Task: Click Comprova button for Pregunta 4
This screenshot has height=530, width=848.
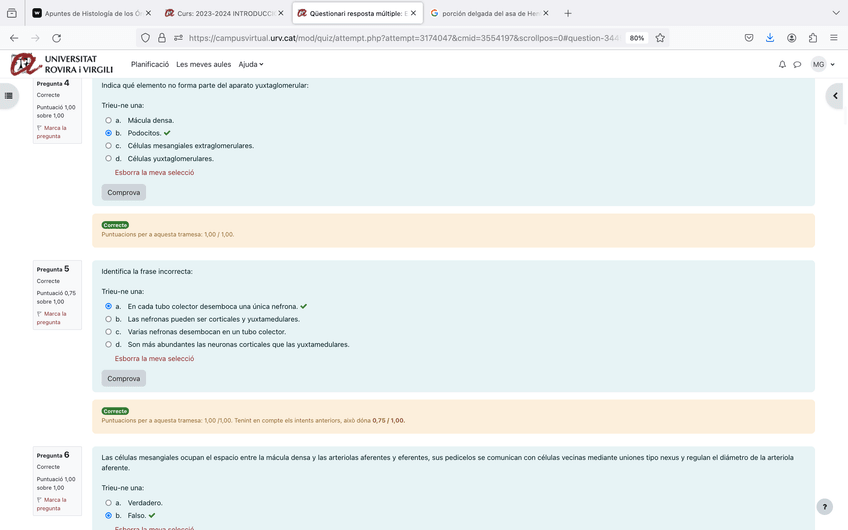Action: tap(124, 193)
